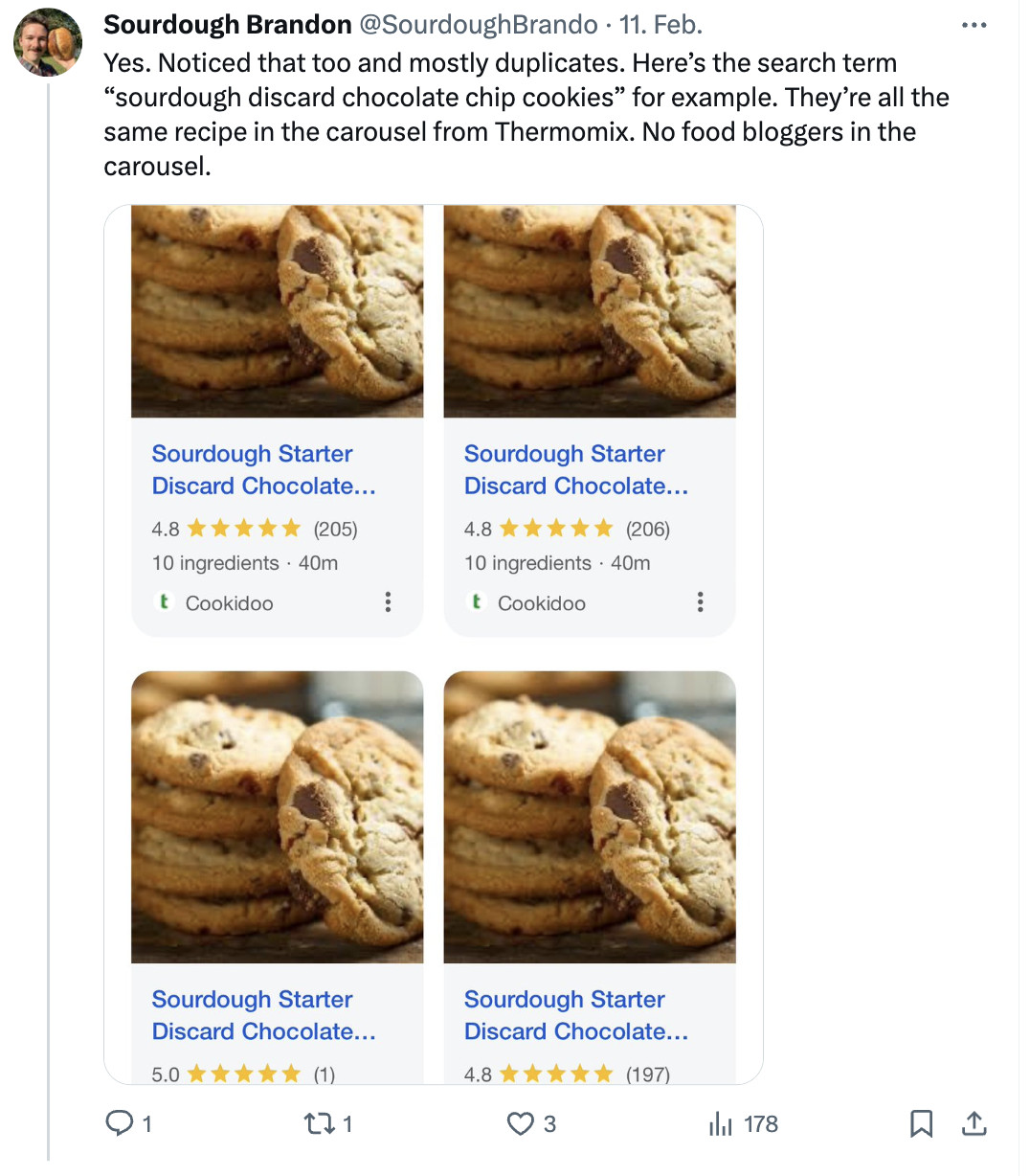The image size is (1030, 1176).
Task: Click the (205) review count on first recipe
Action: (336, 528)
